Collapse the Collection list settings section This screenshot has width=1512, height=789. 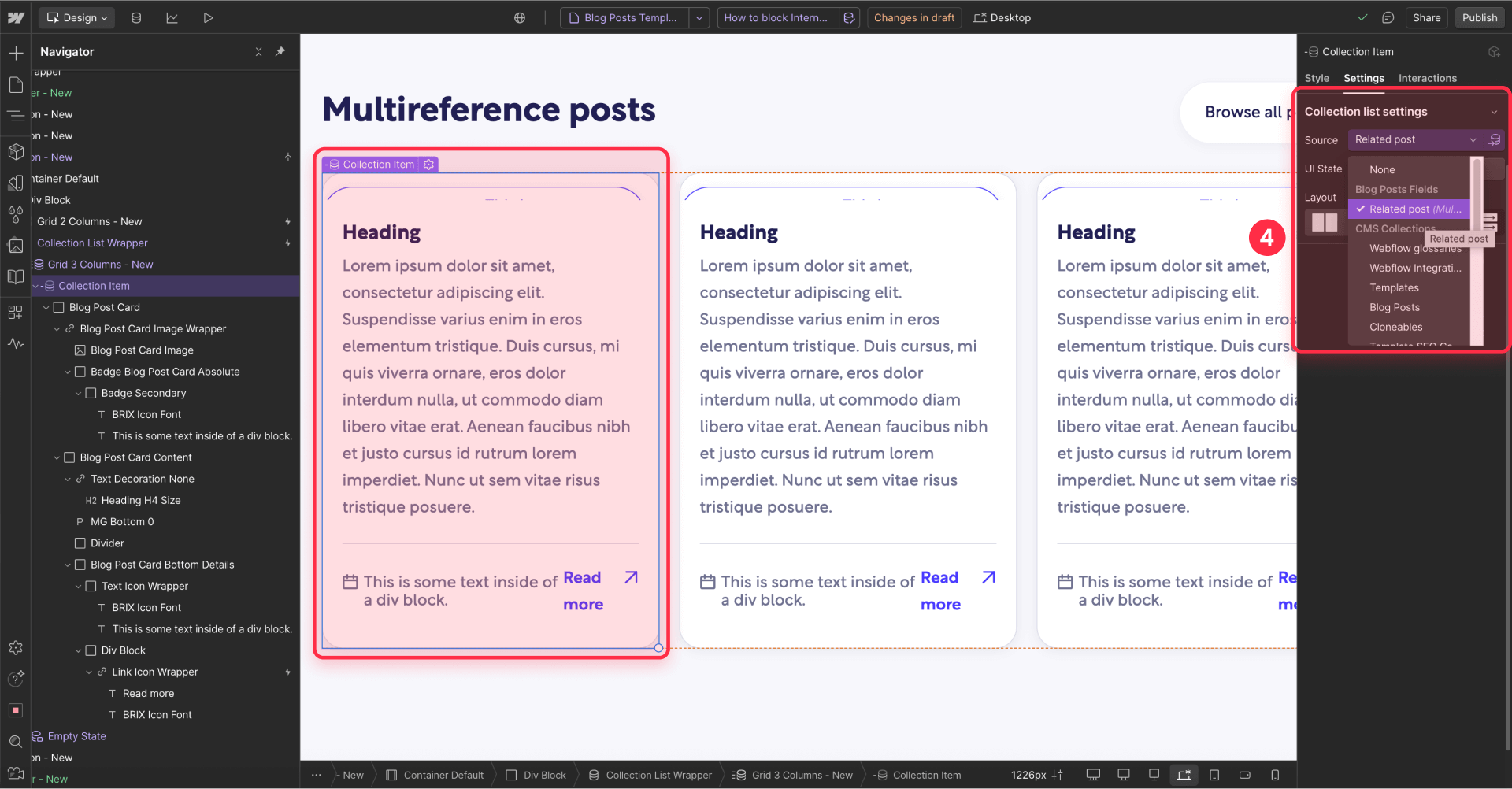coord(1494,112)
